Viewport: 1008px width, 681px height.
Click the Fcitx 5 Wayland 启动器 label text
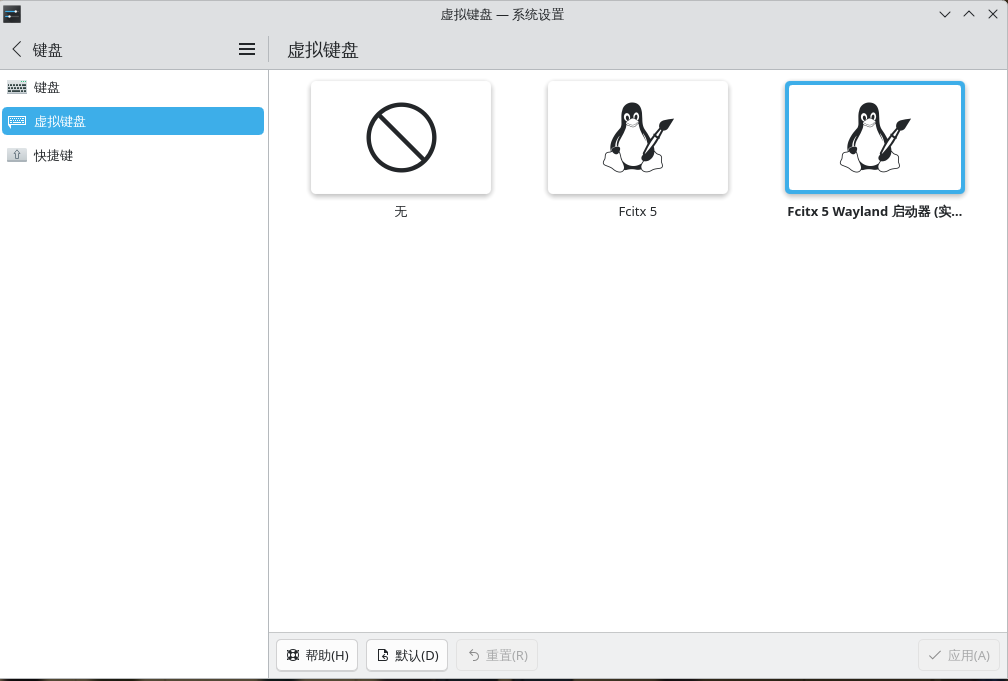pyautogui.click(x=875, y=212)
